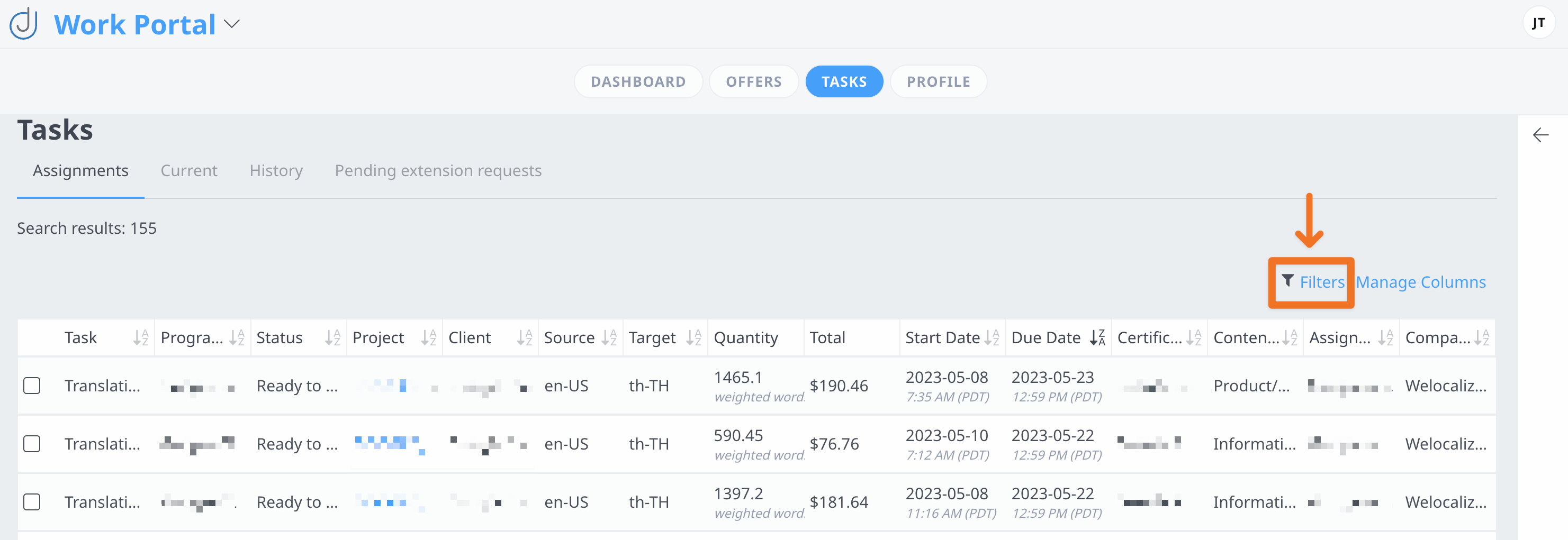The width and height of the screenshot is (1568, 540).
Task: Click the Work Portal logo icon
Action: tap(24, 24)
